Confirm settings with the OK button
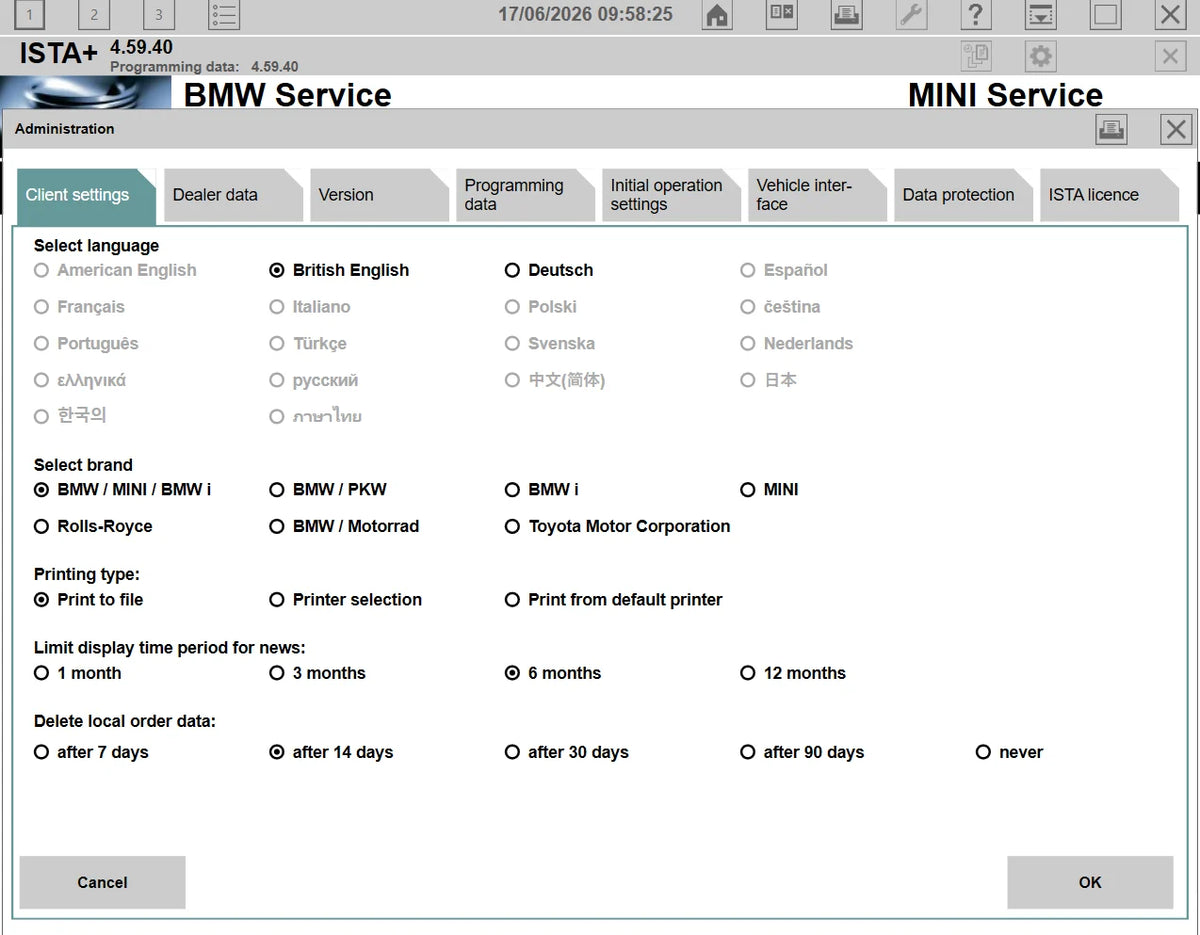Screen dimensions: 1200x935 point(1090,882)
